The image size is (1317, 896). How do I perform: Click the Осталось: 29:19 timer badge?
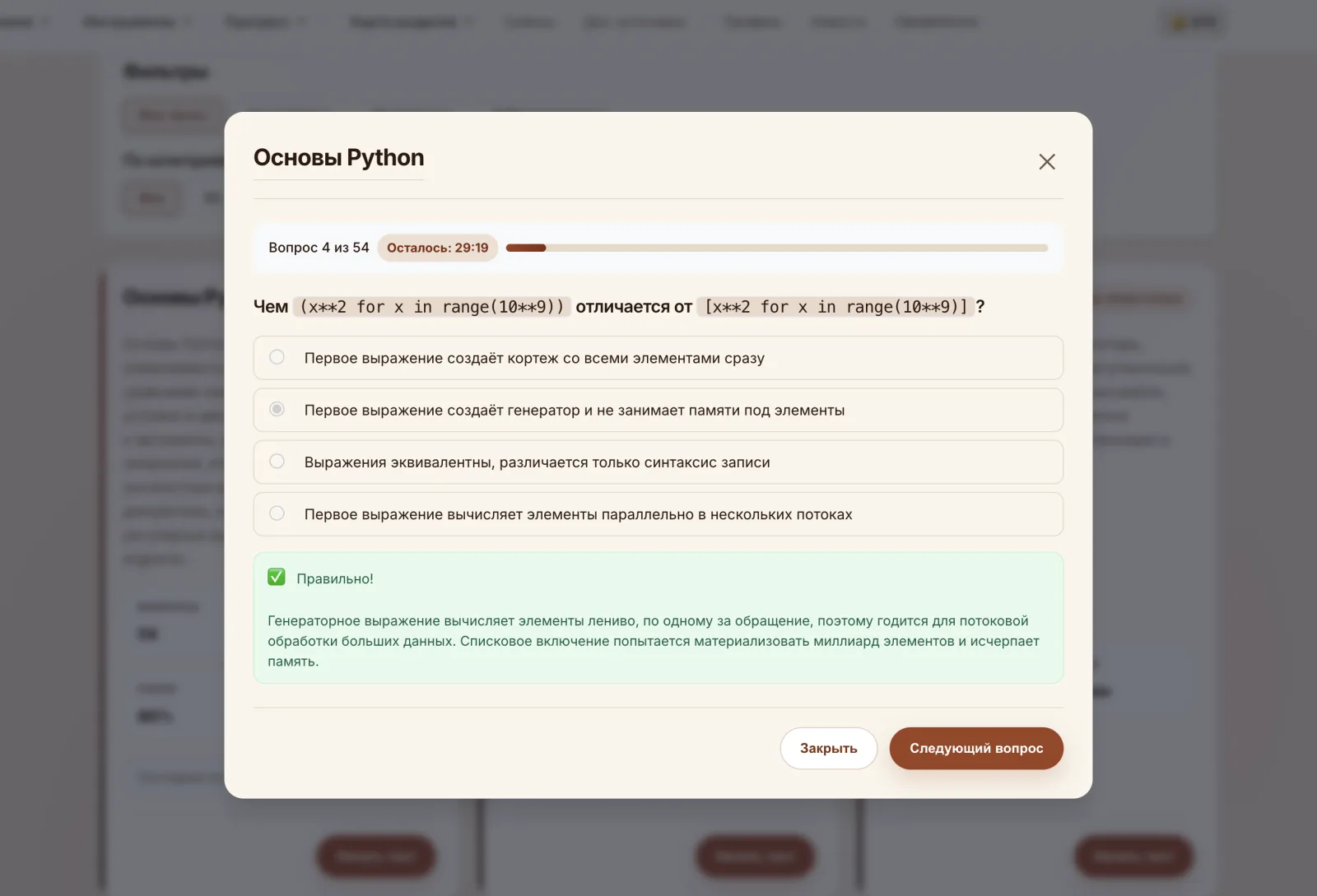click(x=437, y=248)
